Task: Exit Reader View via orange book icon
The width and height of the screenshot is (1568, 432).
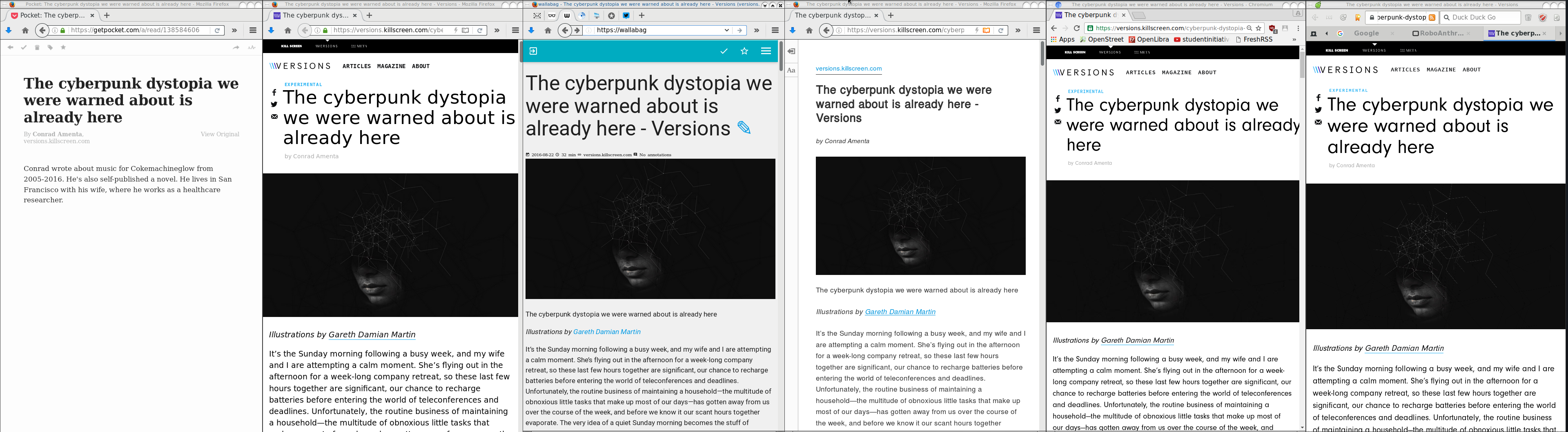Action: tap(987, 31)
